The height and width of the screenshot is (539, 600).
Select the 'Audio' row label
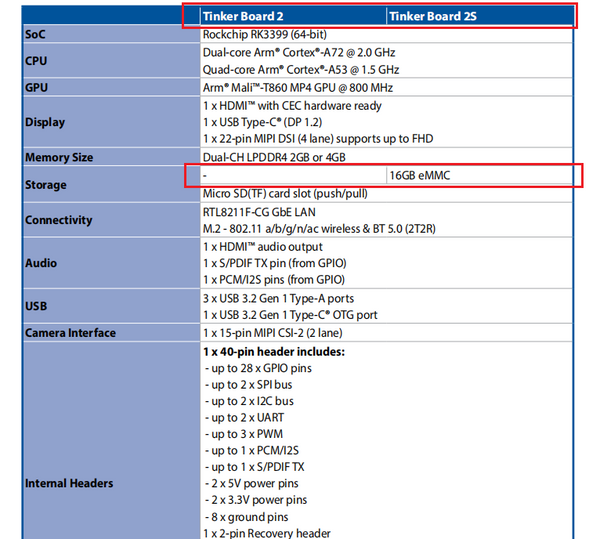click(41, 263)
